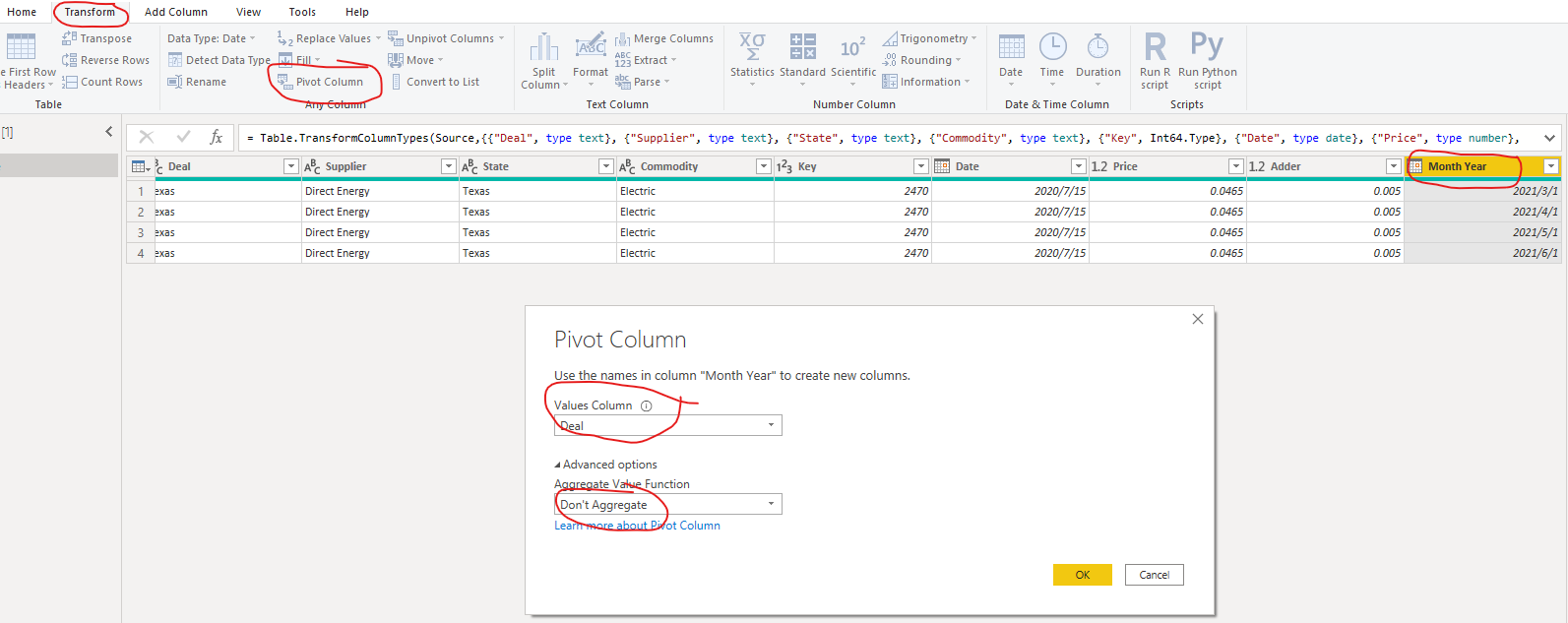The image size is (1568, 623).
Task: Expand the formula bar
Action: pyautogui.click(x=1549, y=138)
